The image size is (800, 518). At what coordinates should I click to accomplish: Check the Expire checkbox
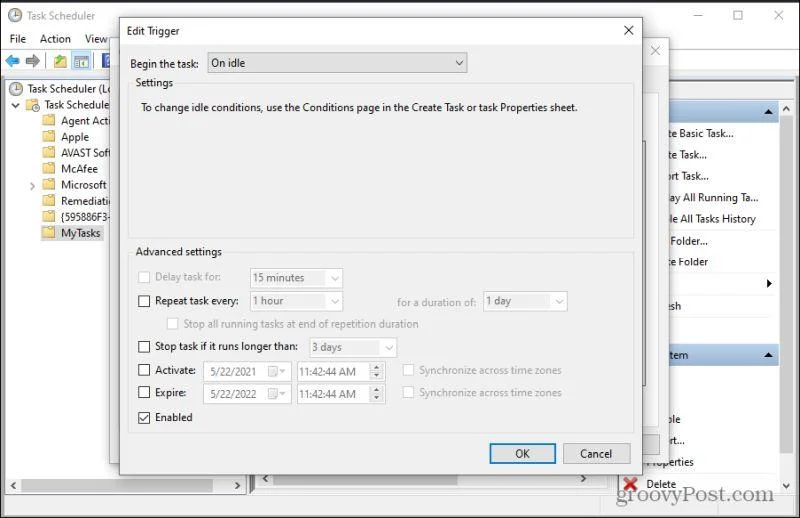[x=144, y=392]
